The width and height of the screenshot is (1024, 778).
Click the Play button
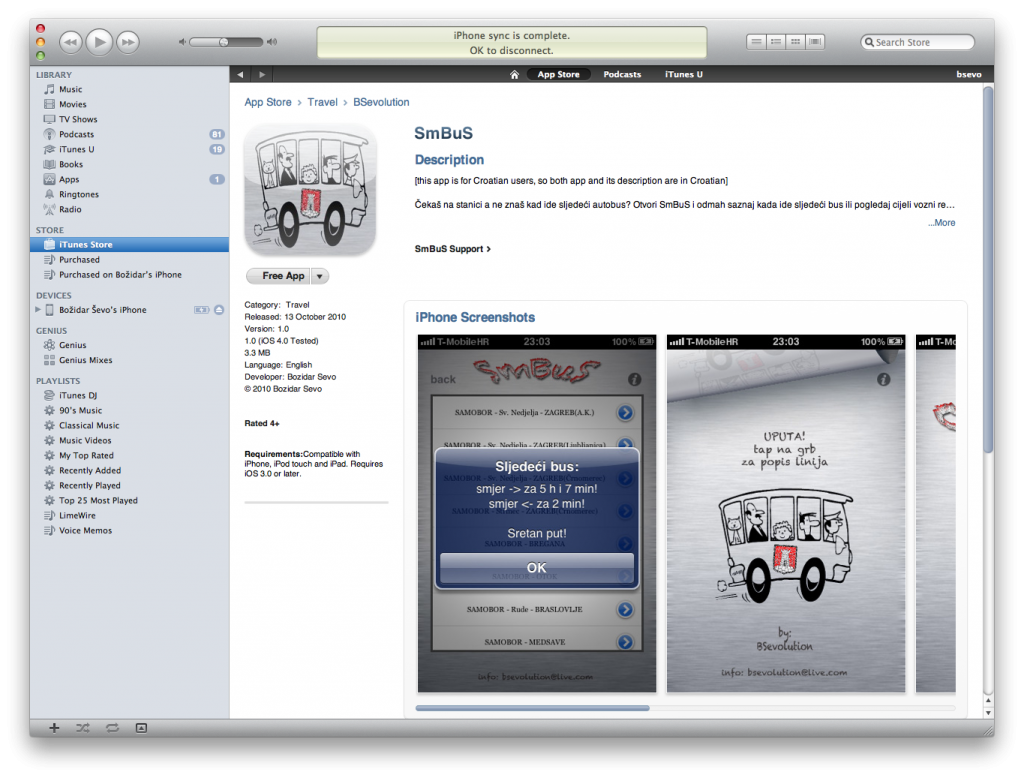coord(99,42)
